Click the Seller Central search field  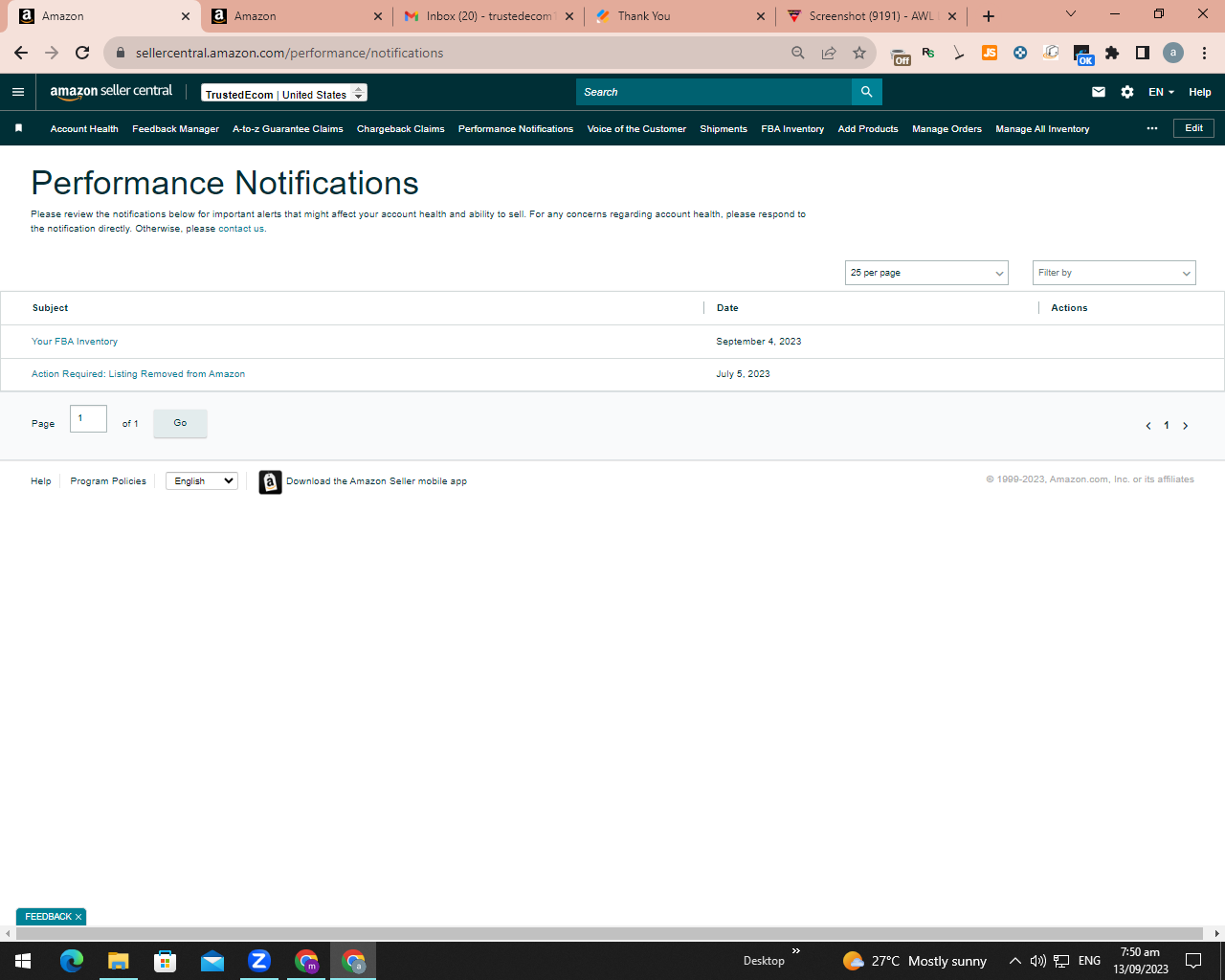(x=714, y=92)
